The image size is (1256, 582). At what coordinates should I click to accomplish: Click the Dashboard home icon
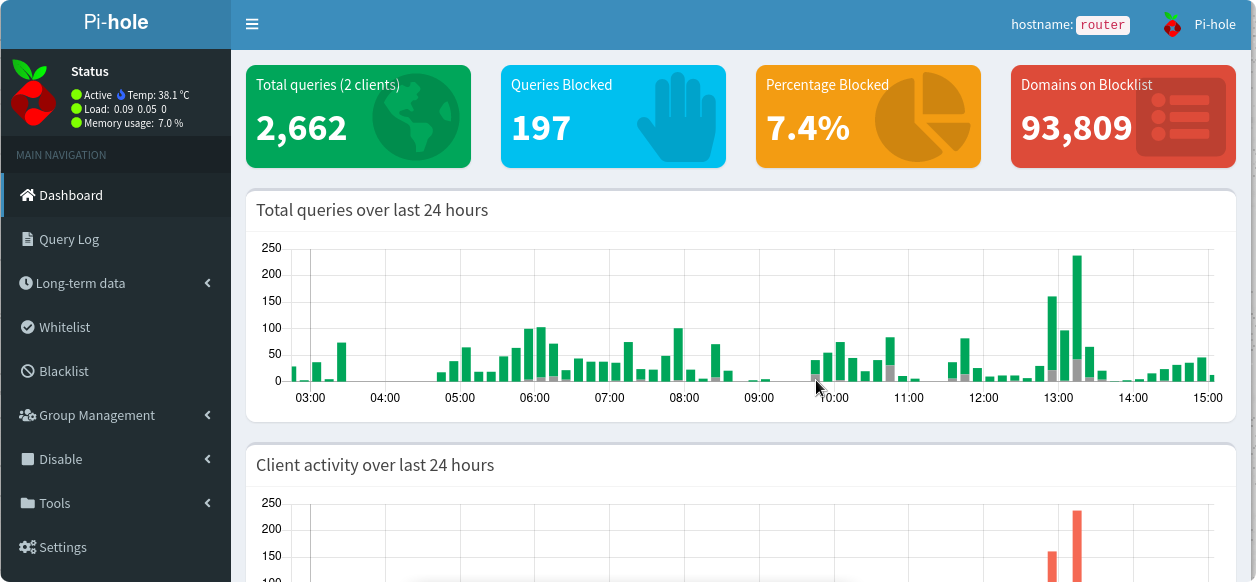coord(27,195)
